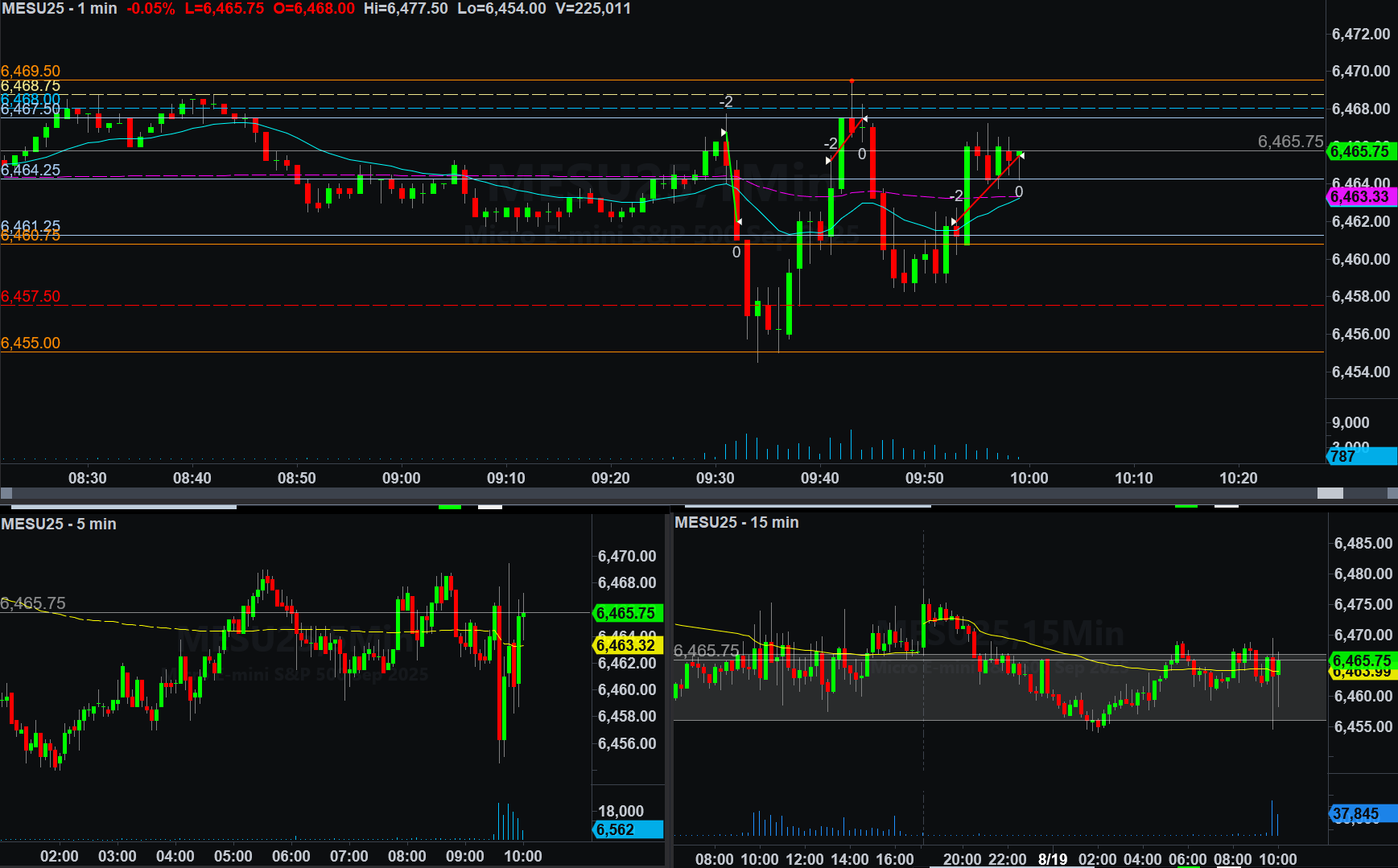Select the magenta 6,463.33 price tag

[x=1360, y=196]
